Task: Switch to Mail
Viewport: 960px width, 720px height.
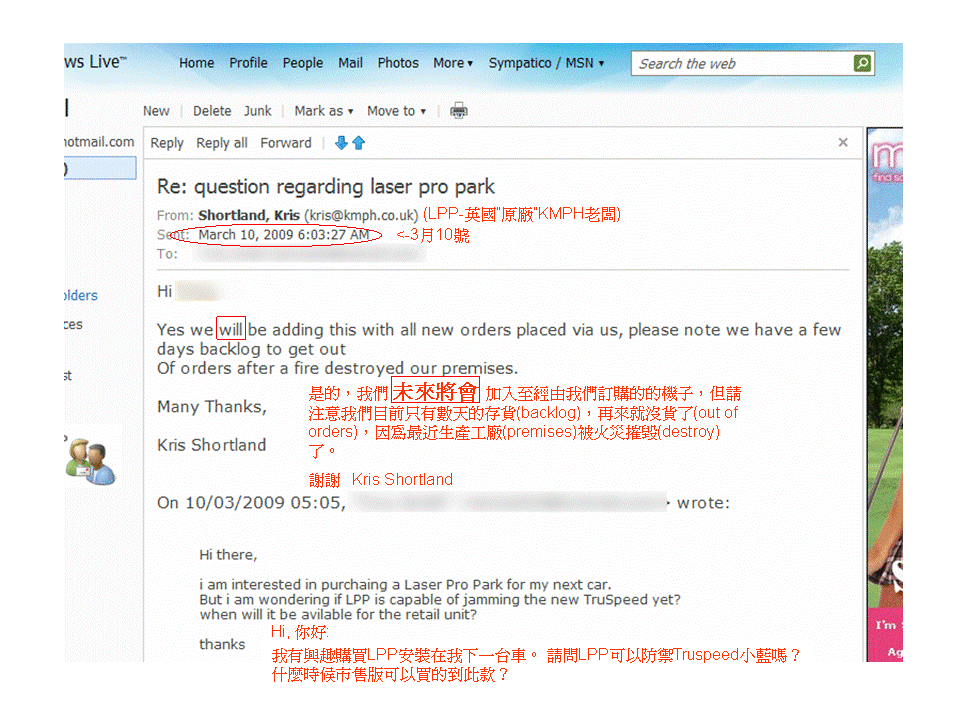Action: (x=350, y=63)
